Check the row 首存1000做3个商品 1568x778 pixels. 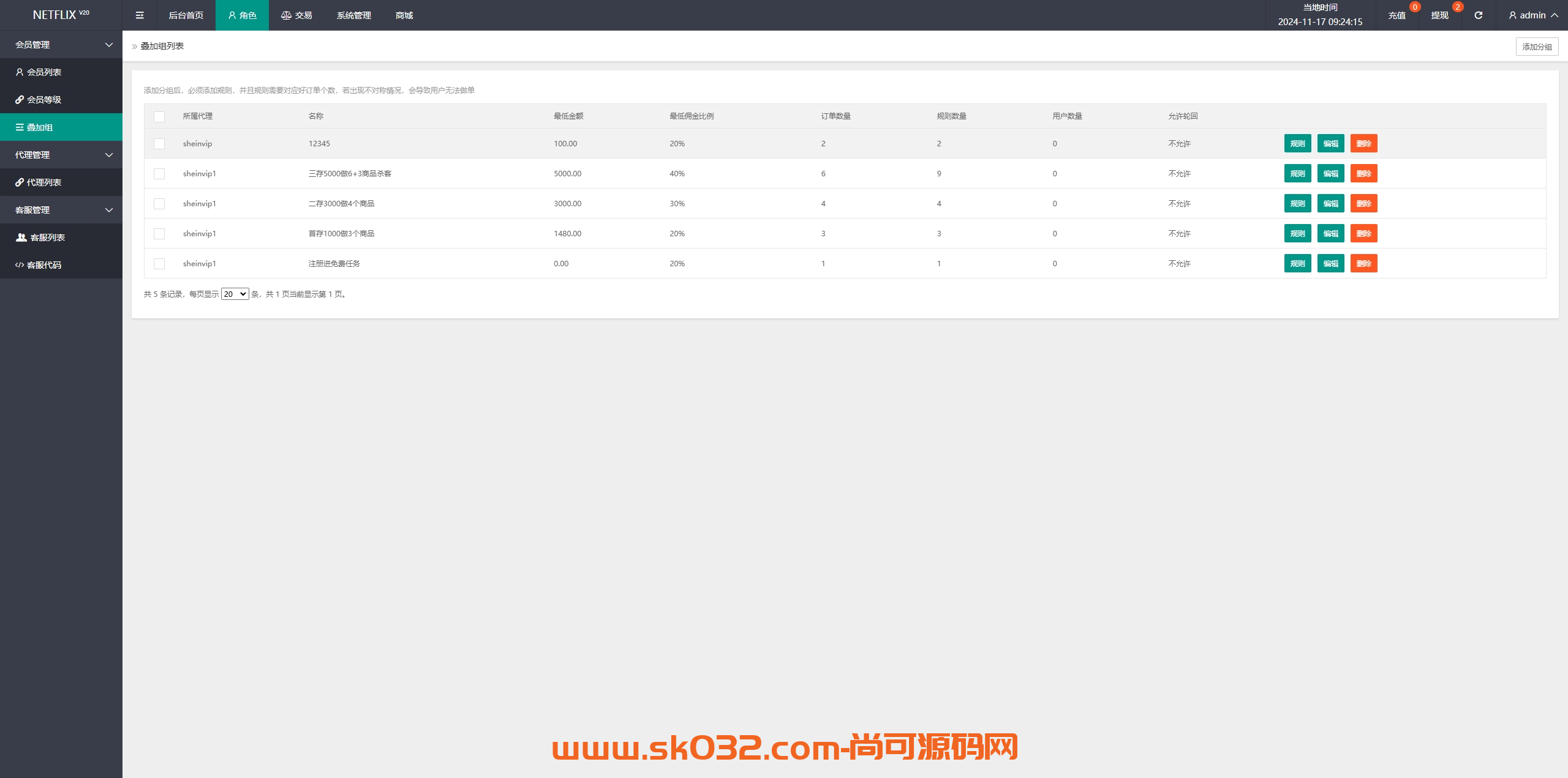tap(159, 234)
